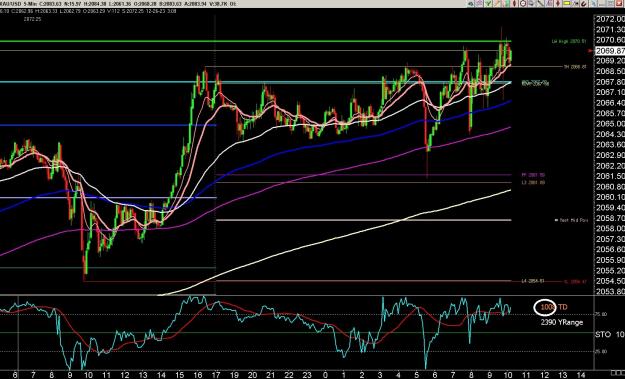Click the green upper range level label
Screen dimensions: 625x379
click(x=569, y=41)
